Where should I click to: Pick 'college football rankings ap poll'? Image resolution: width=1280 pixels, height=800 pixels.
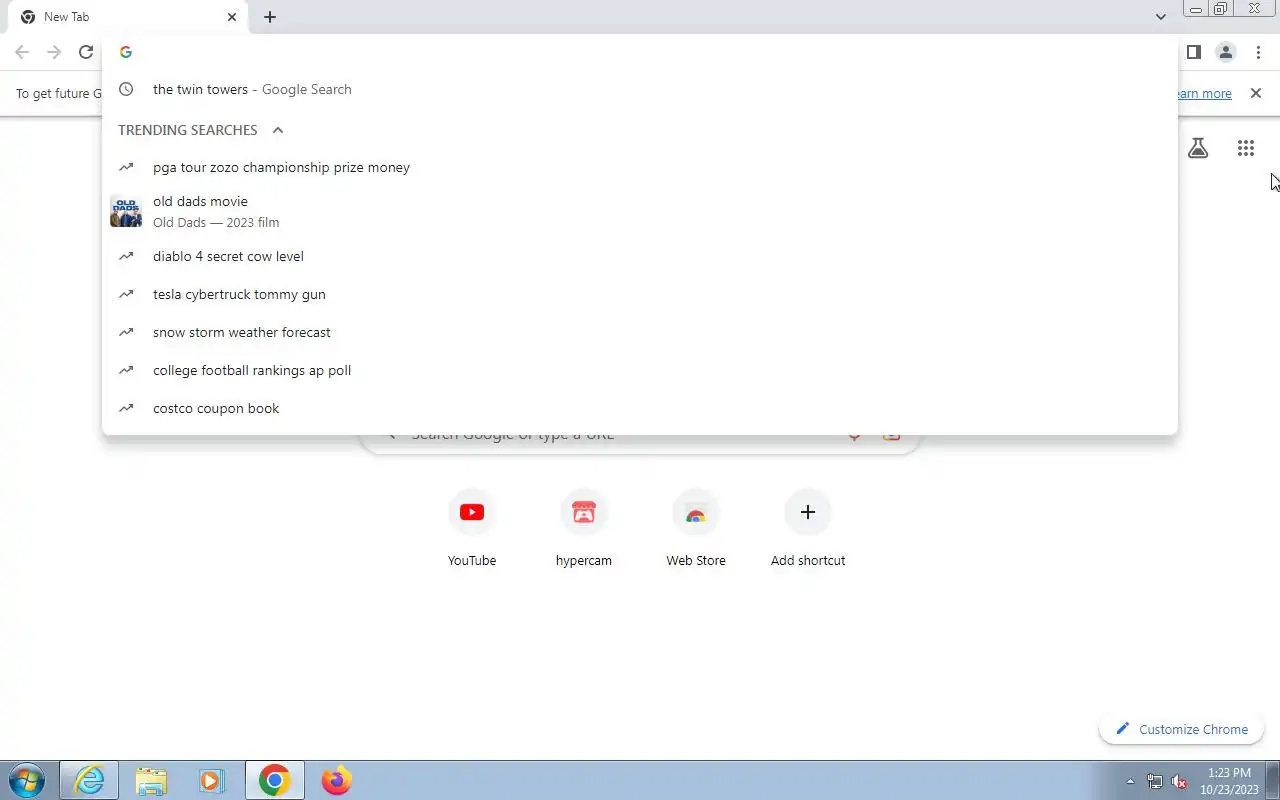(640, 370)
